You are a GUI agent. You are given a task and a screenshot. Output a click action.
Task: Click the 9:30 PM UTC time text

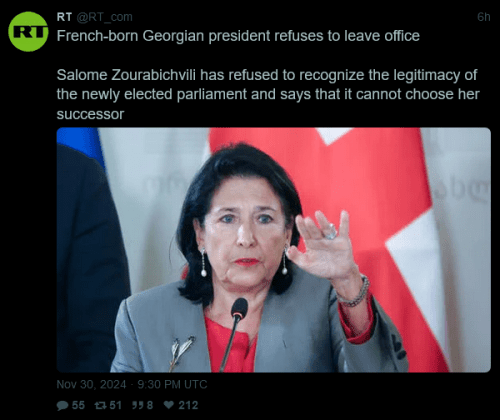(172, 384)
